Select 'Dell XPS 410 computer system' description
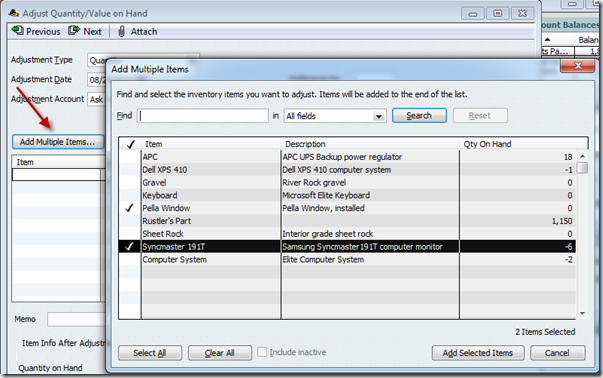 click(336, 170)
